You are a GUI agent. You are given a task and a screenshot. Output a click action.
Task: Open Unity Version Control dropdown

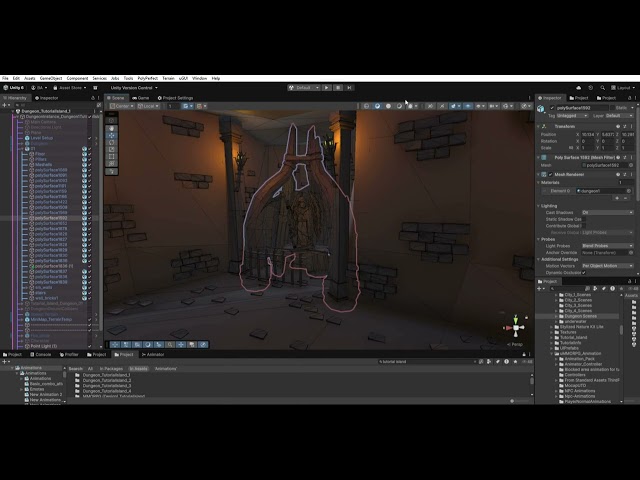pos(133,88)
